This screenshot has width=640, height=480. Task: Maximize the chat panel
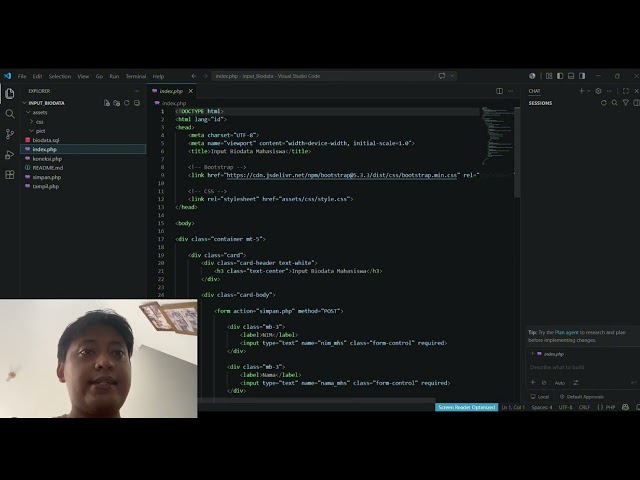(626, 91)
